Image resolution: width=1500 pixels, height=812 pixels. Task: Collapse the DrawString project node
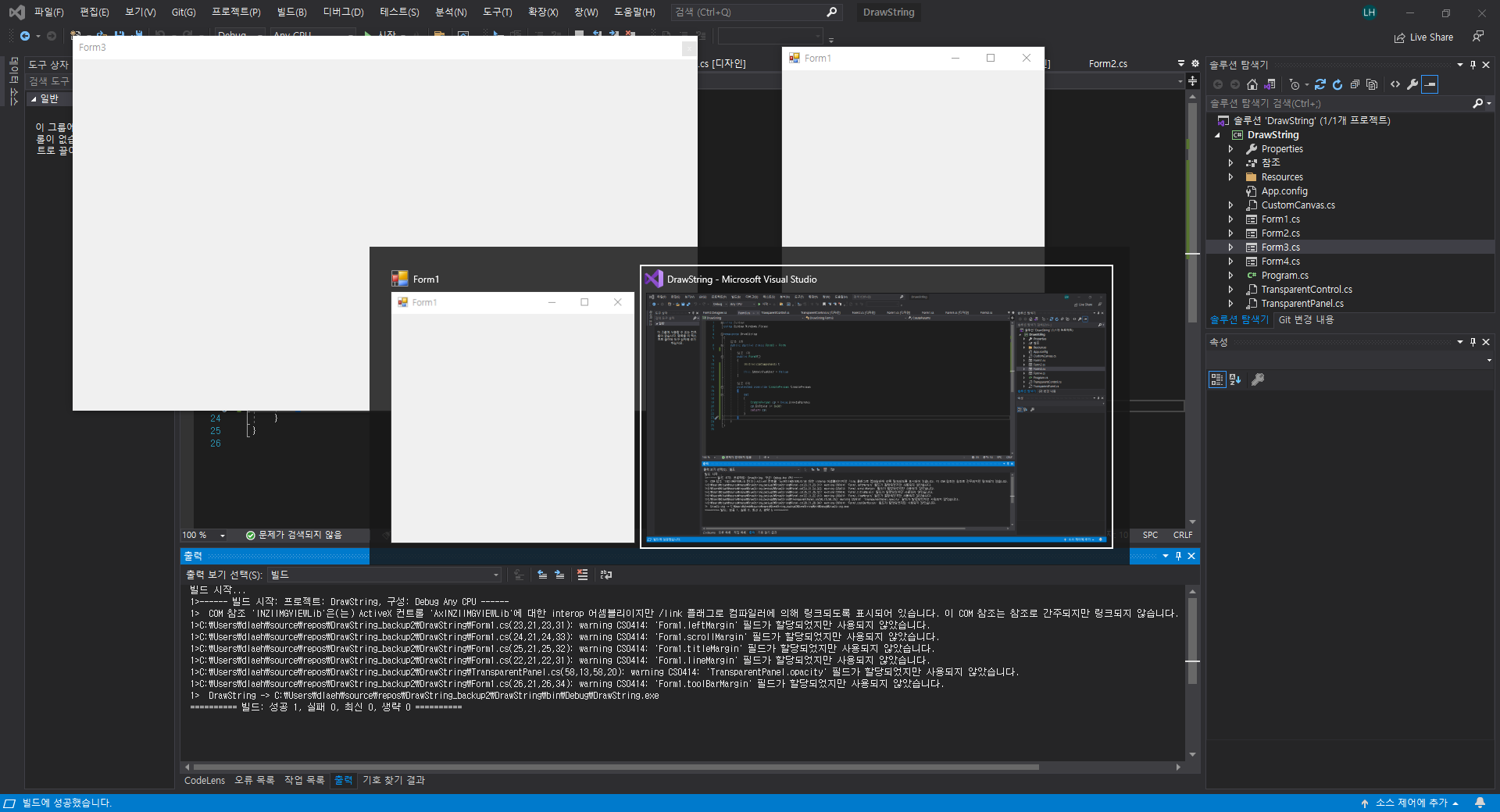tap(1217, 135)
